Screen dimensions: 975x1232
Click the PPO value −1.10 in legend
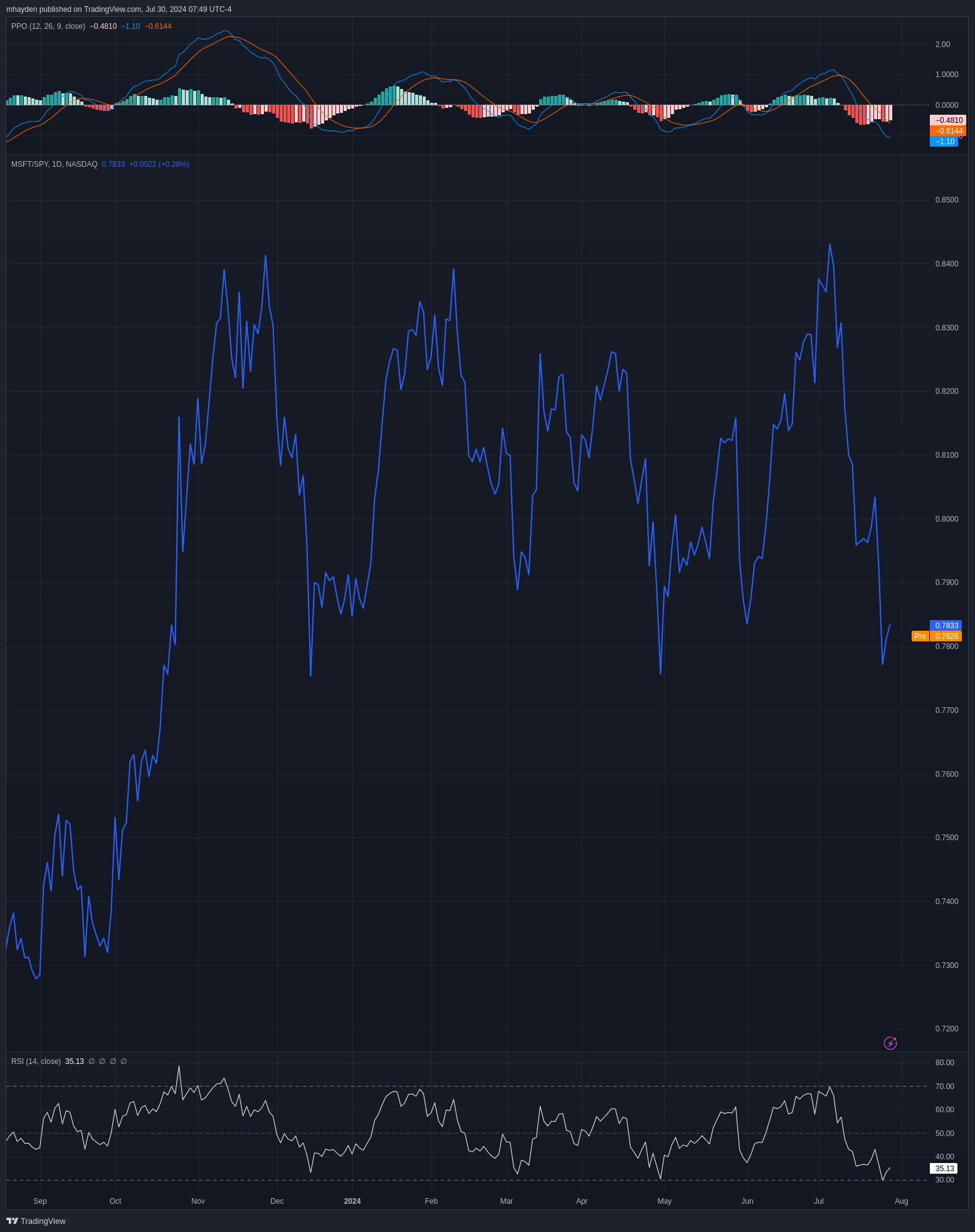130,26
